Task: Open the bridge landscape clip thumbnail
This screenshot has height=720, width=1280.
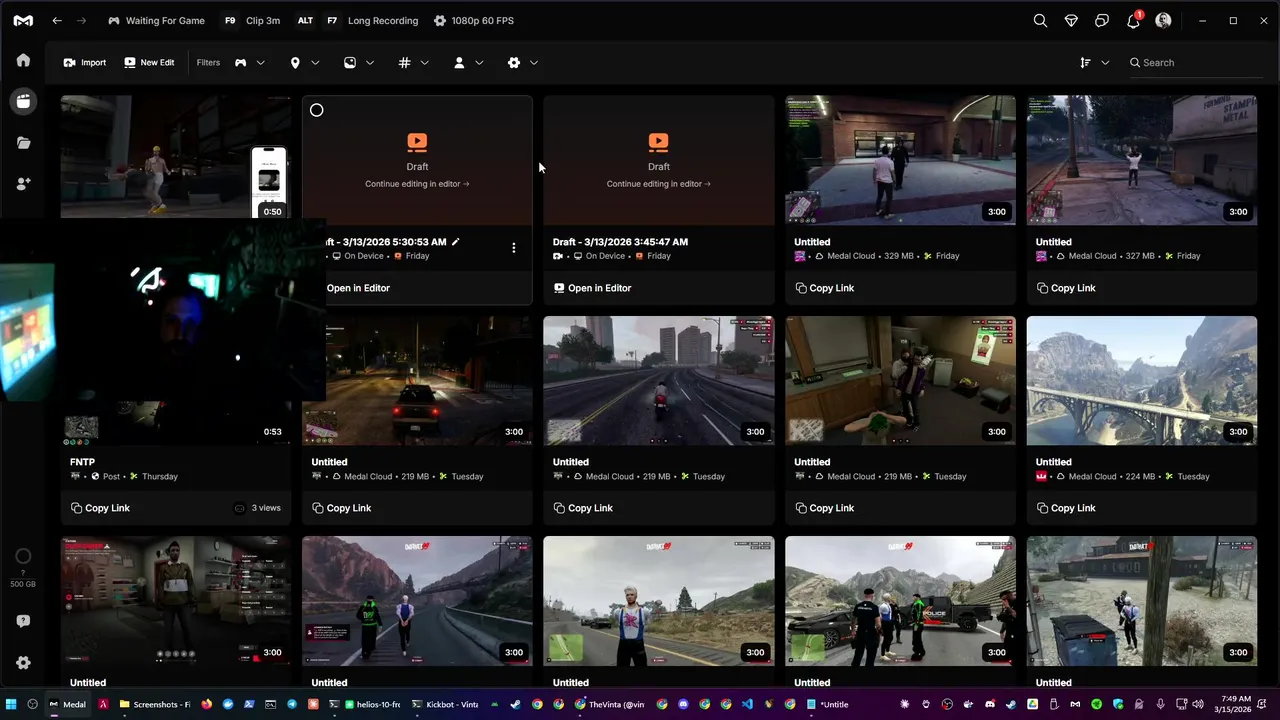Action: coord(1141,381)
